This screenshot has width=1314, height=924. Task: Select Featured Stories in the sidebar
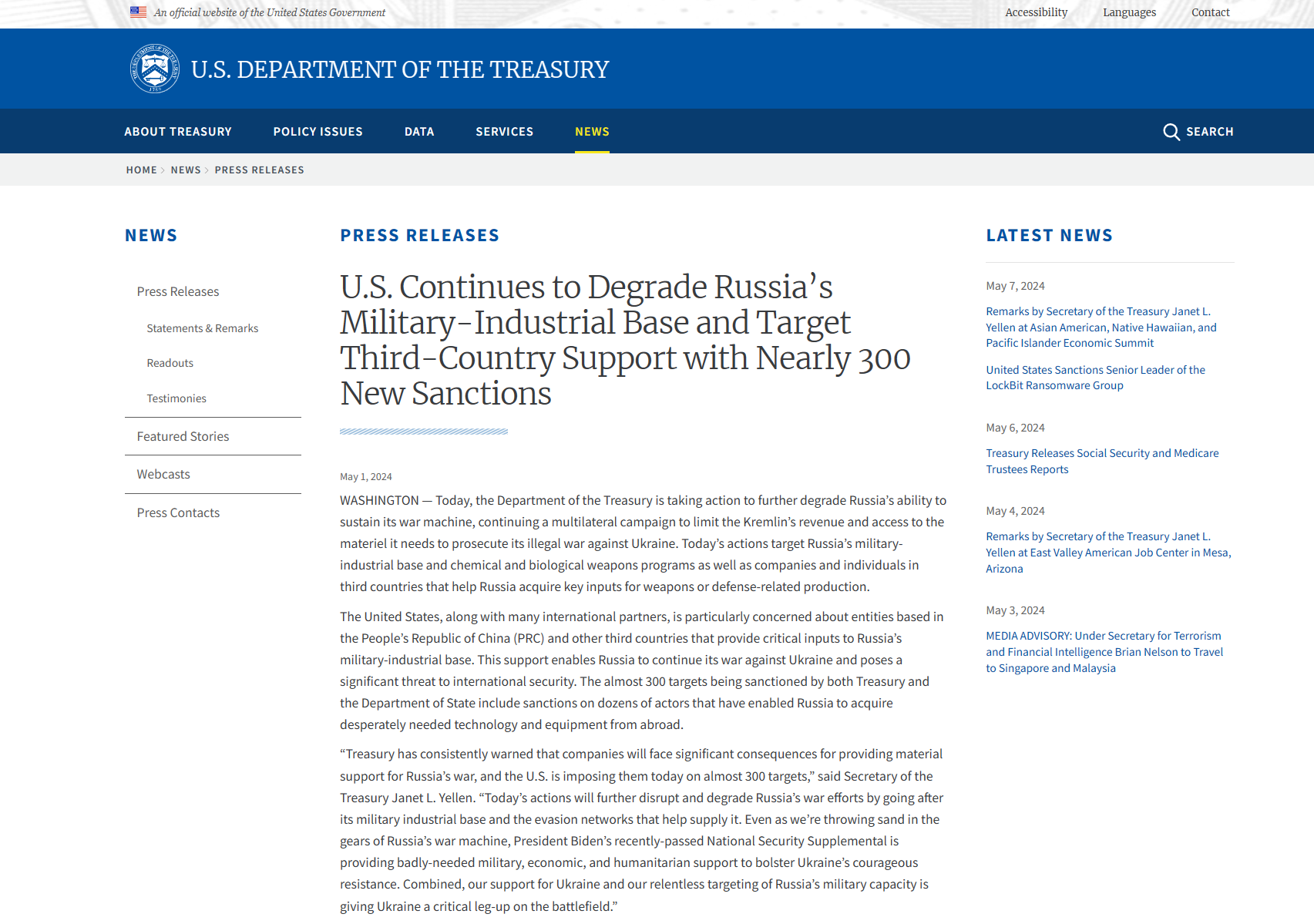tap(183, 436)
